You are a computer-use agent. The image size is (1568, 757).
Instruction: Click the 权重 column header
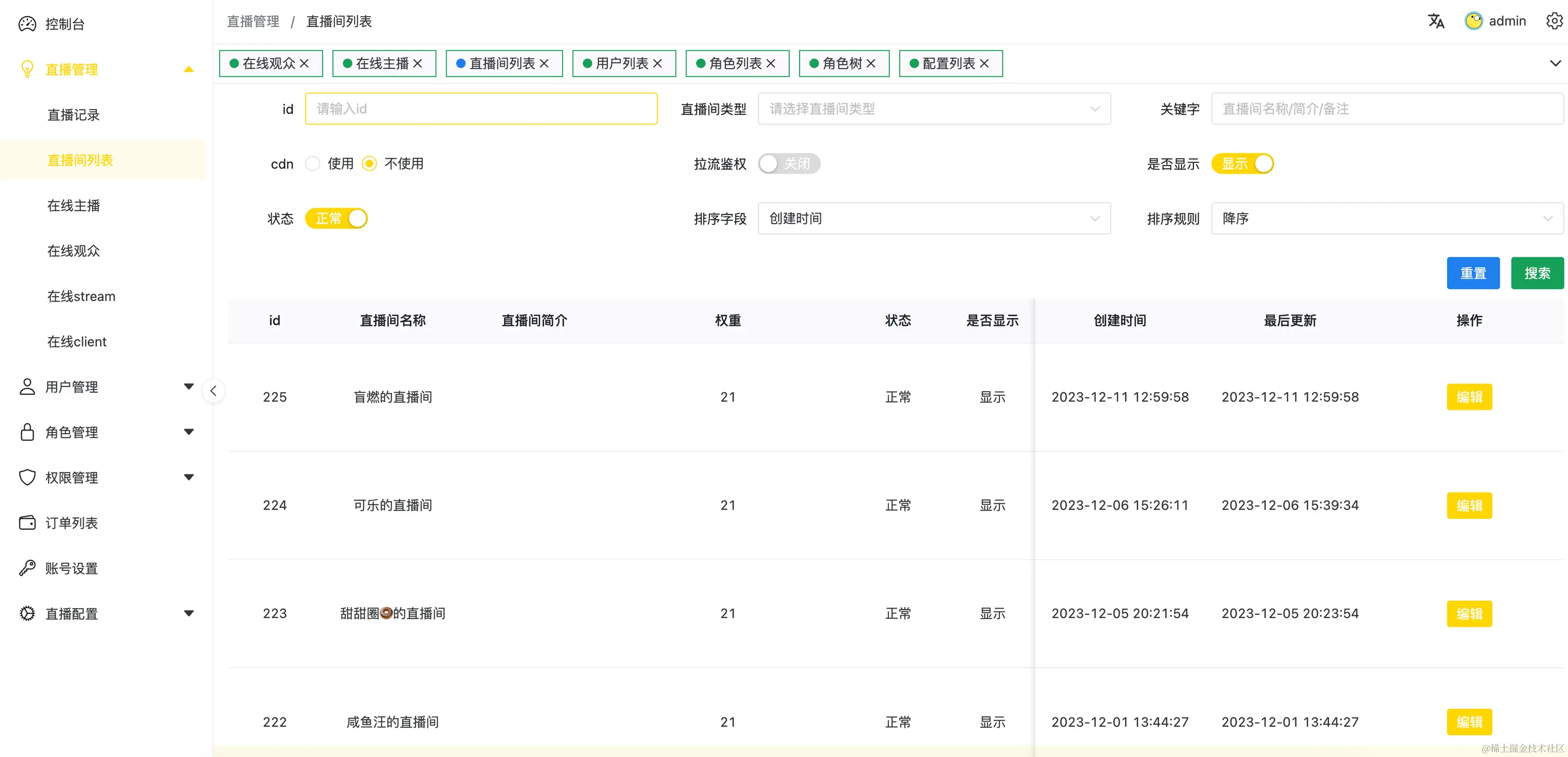[x=728, y=320]
